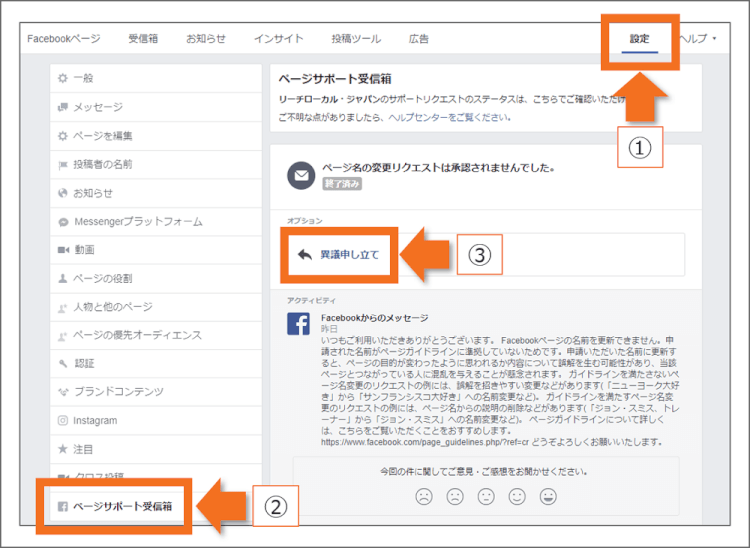Select ページの役割 in the sidebar
This screenshot has width=750, height=548.
point(156,278)
